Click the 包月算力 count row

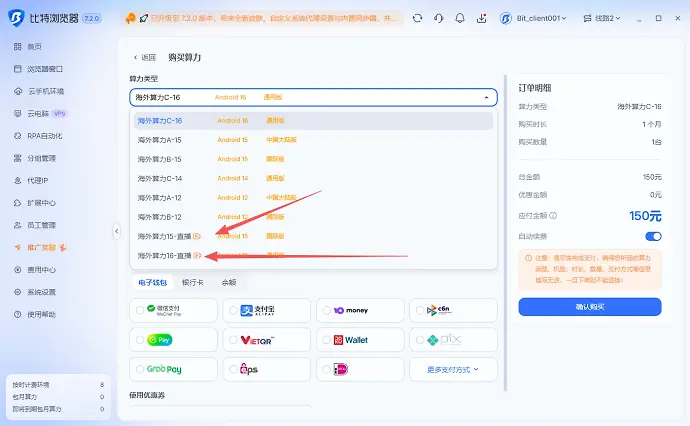tap(58, 397)
